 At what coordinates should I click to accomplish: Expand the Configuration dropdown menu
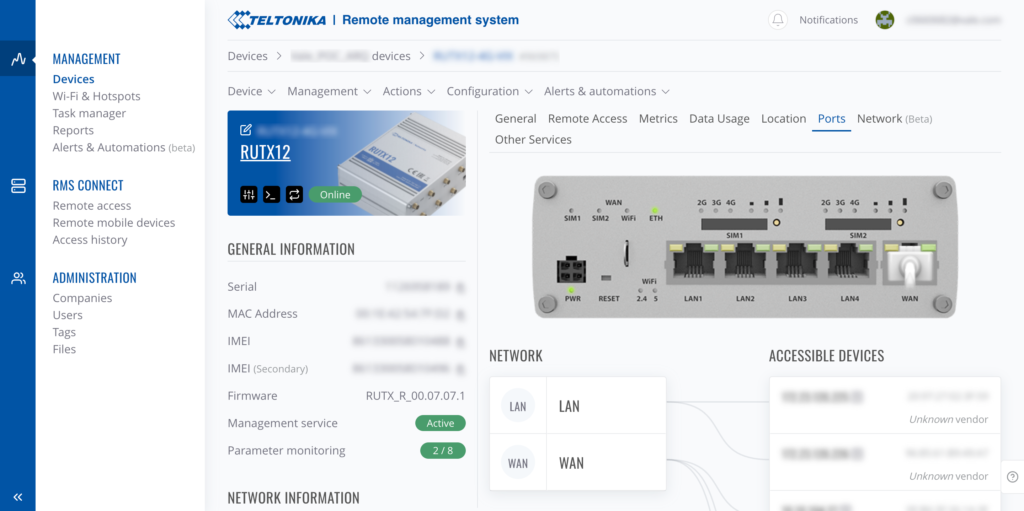tap(490, 91)
